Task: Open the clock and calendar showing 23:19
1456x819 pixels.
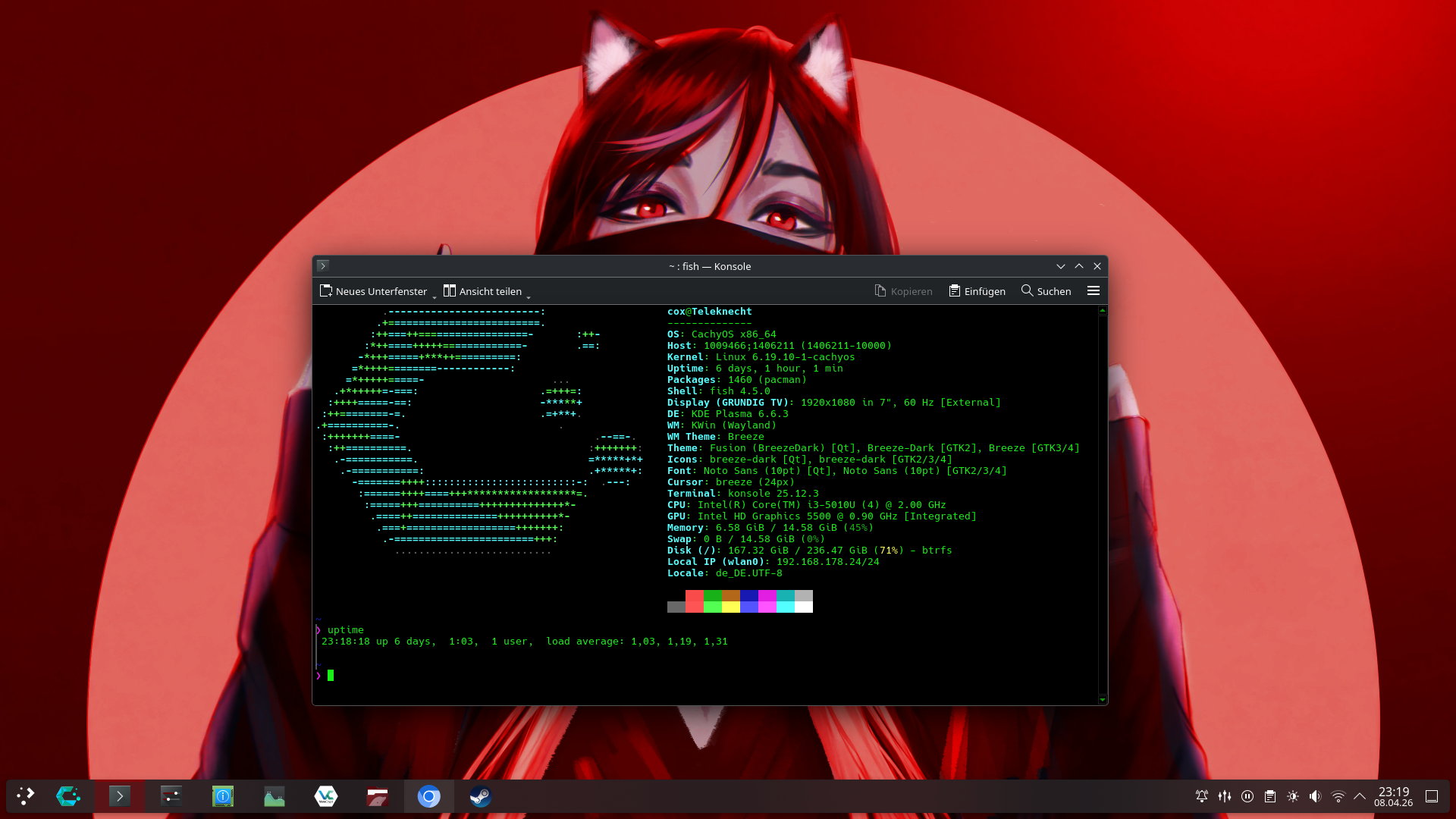Action: click(1394, 796)
